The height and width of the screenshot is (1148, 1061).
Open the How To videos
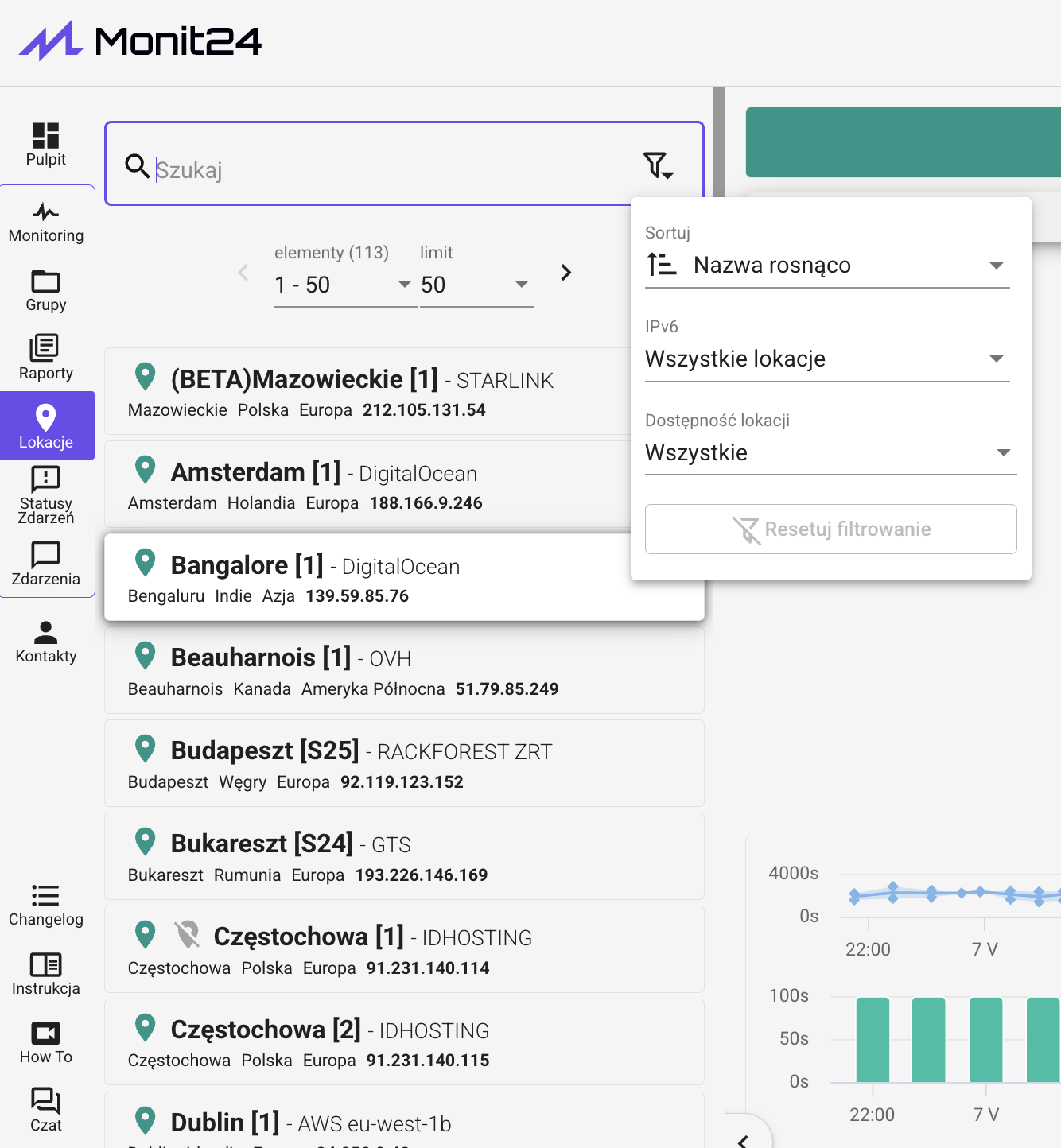[46, 1042]
